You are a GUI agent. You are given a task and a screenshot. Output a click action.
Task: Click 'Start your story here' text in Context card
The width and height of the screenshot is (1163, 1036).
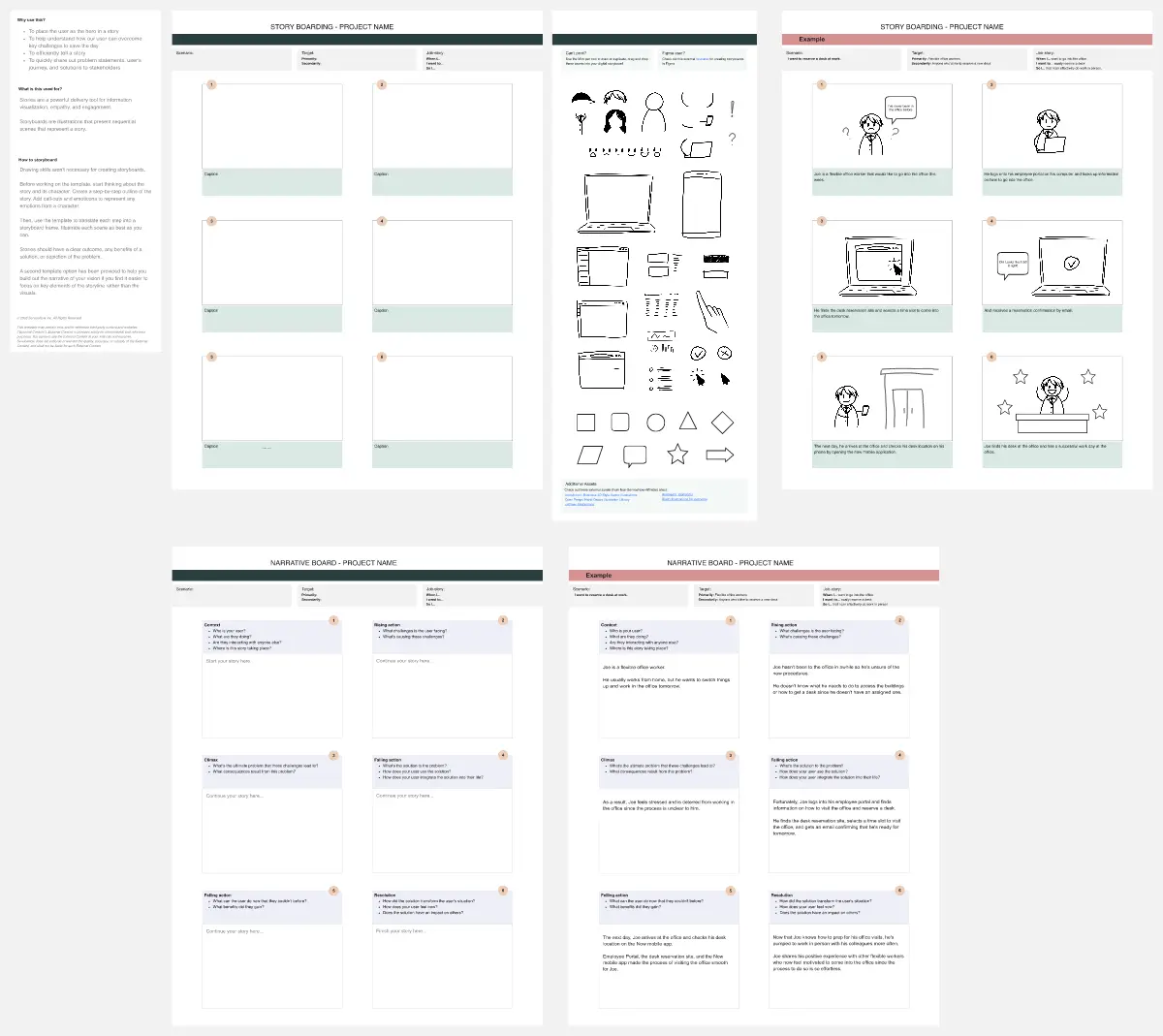click(x=229, y=661)
